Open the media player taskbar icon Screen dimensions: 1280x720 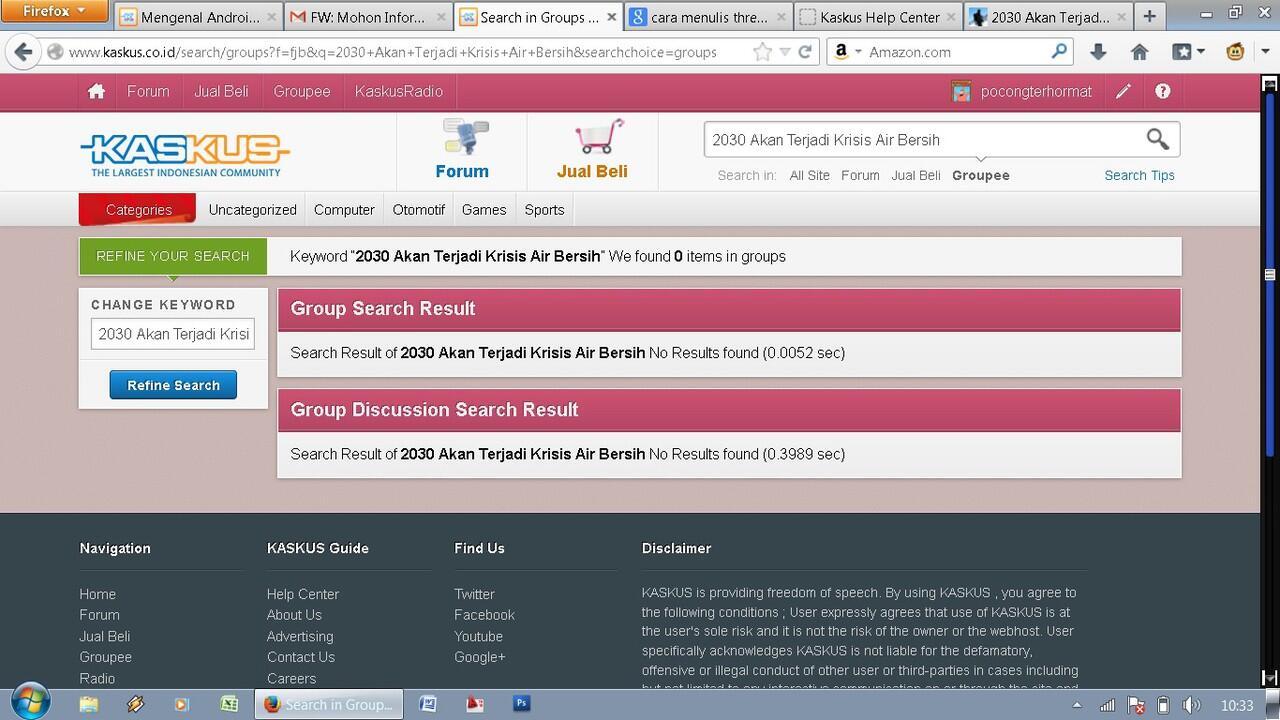181,704
